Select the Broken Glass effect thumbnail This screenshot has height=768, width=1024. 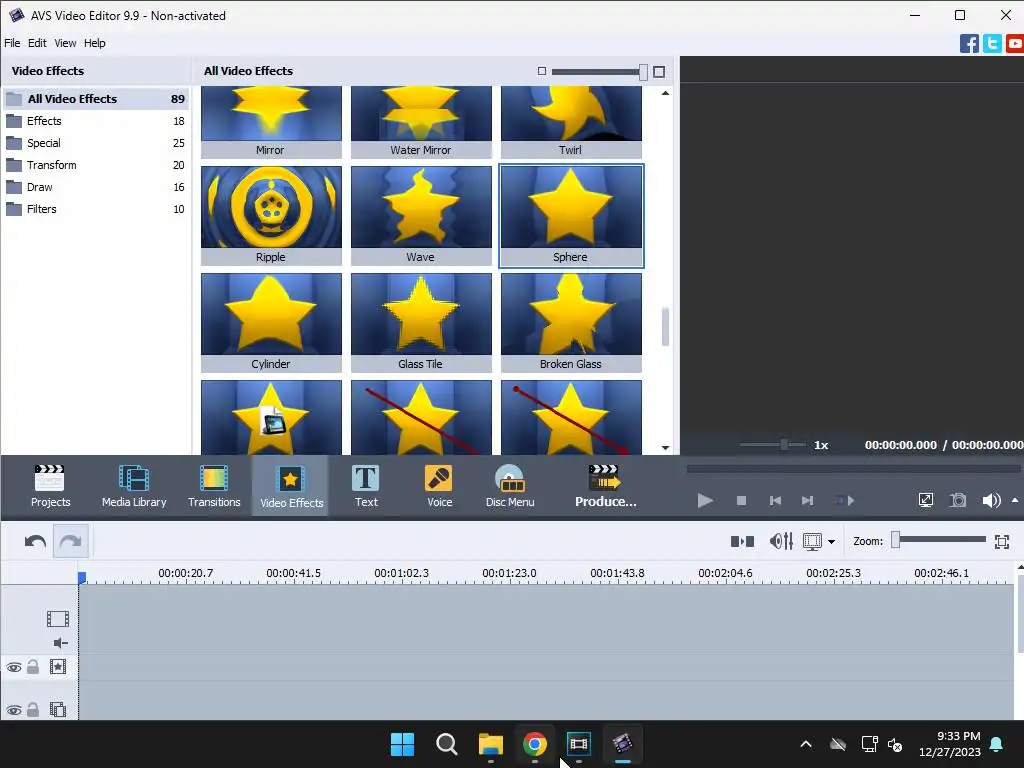tap(571, 323)
